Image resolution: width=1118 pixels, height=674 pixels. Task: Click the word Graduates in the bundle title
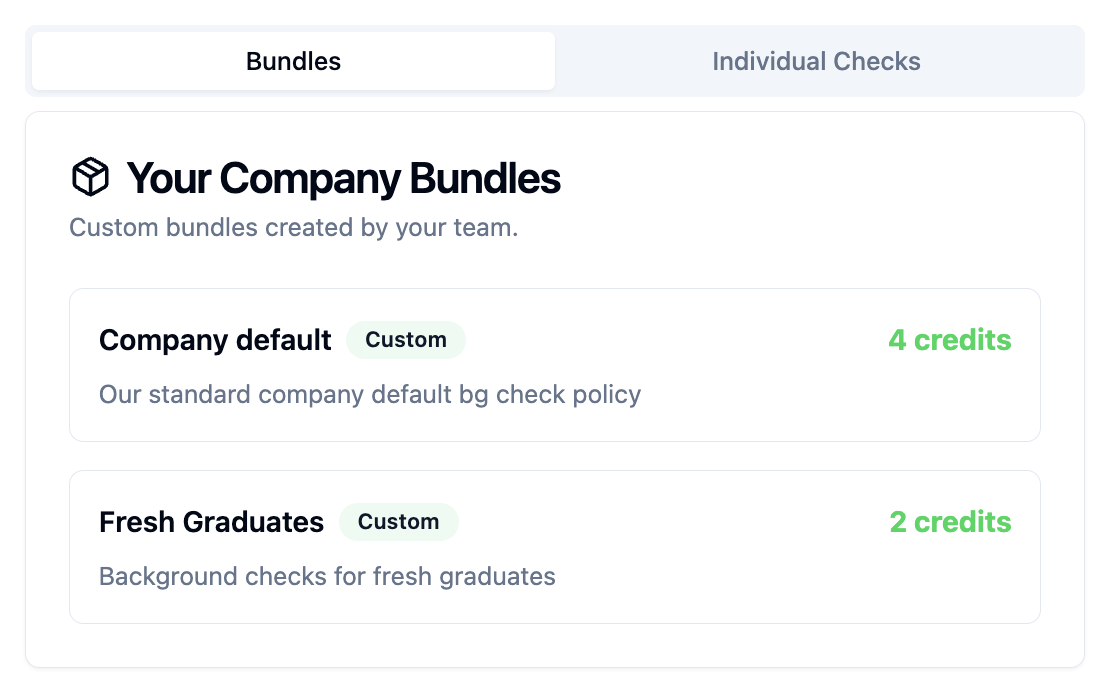pos(253,522)
